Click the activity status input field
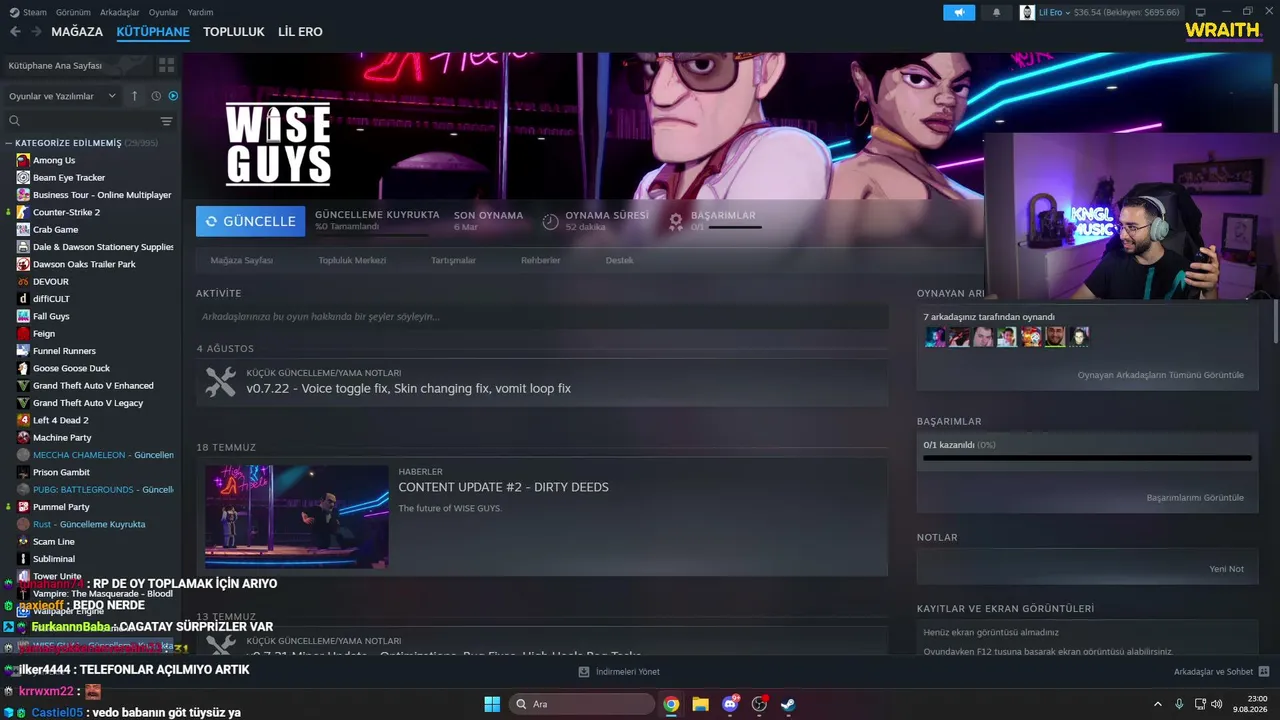Screen dimensions: 1280x720 point(542,317)
